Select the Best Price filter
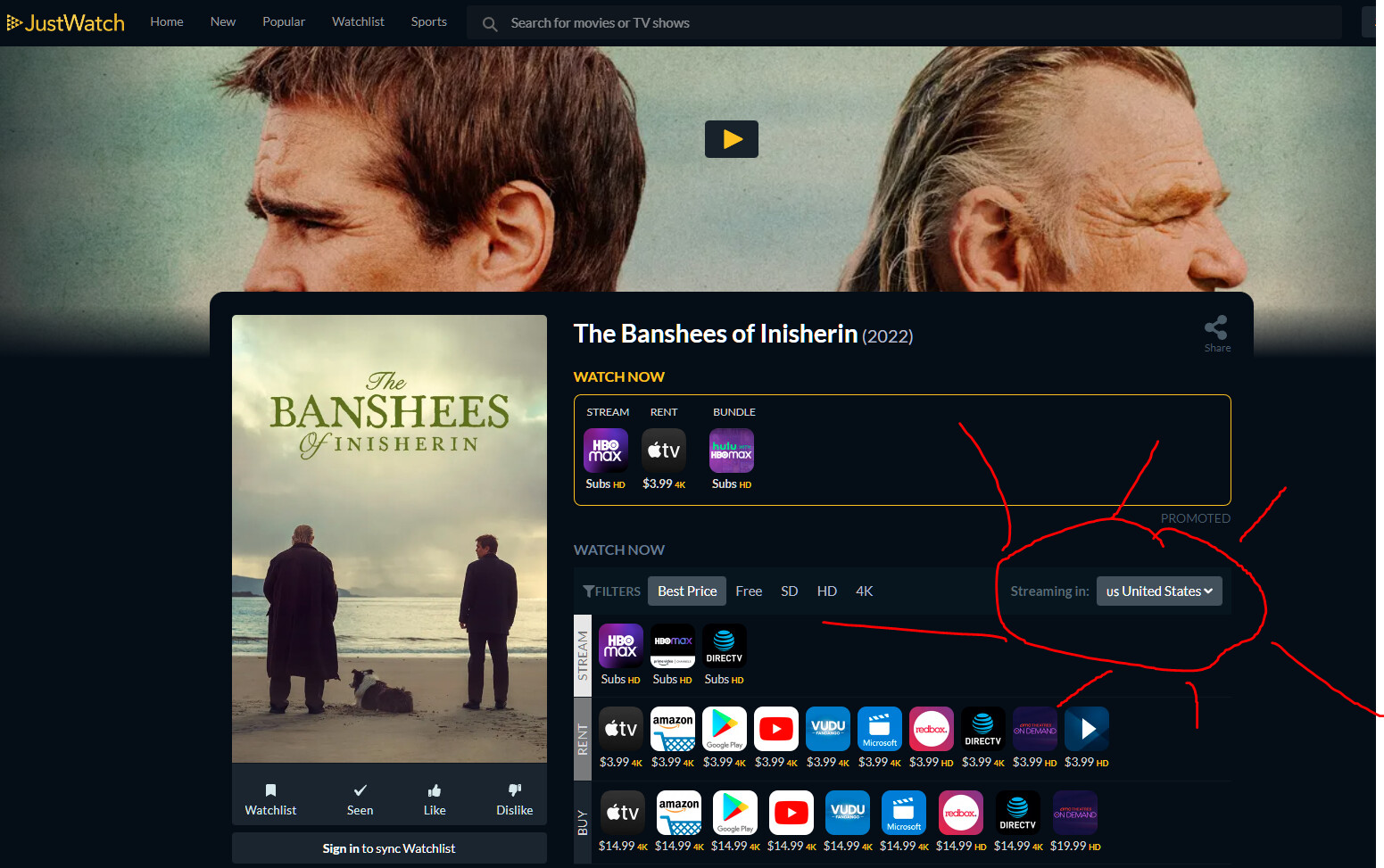The image size is (1384, 868). coord(687,591)
